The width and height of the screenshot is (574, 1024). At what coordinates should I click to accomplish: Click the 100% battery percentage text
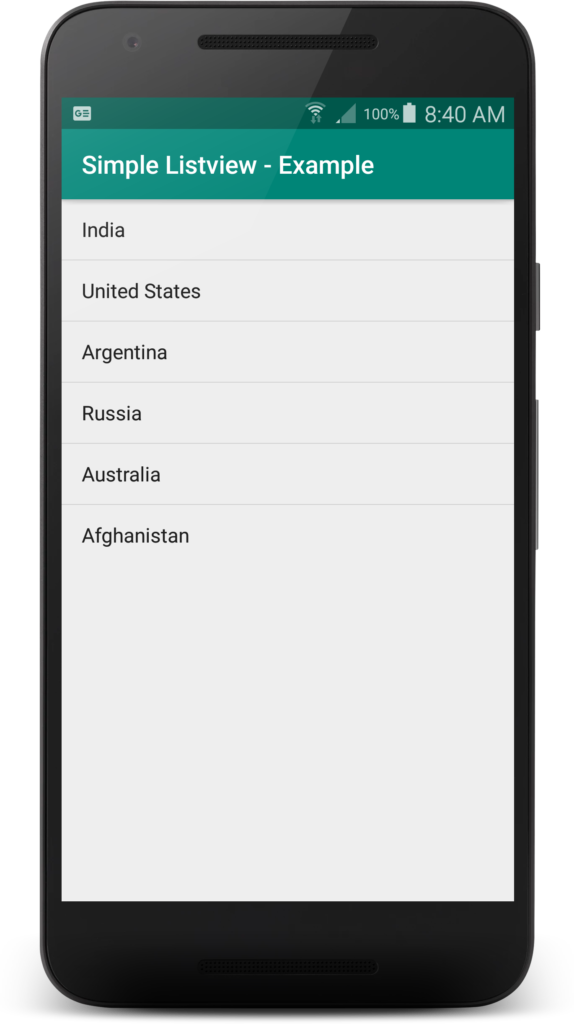click(381, 114)
